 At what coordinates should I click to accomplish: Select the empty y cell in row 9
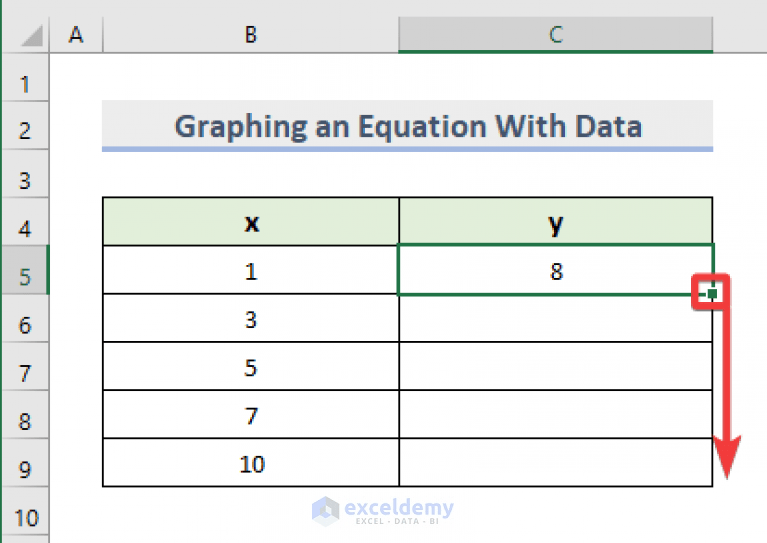coord(556,463)
